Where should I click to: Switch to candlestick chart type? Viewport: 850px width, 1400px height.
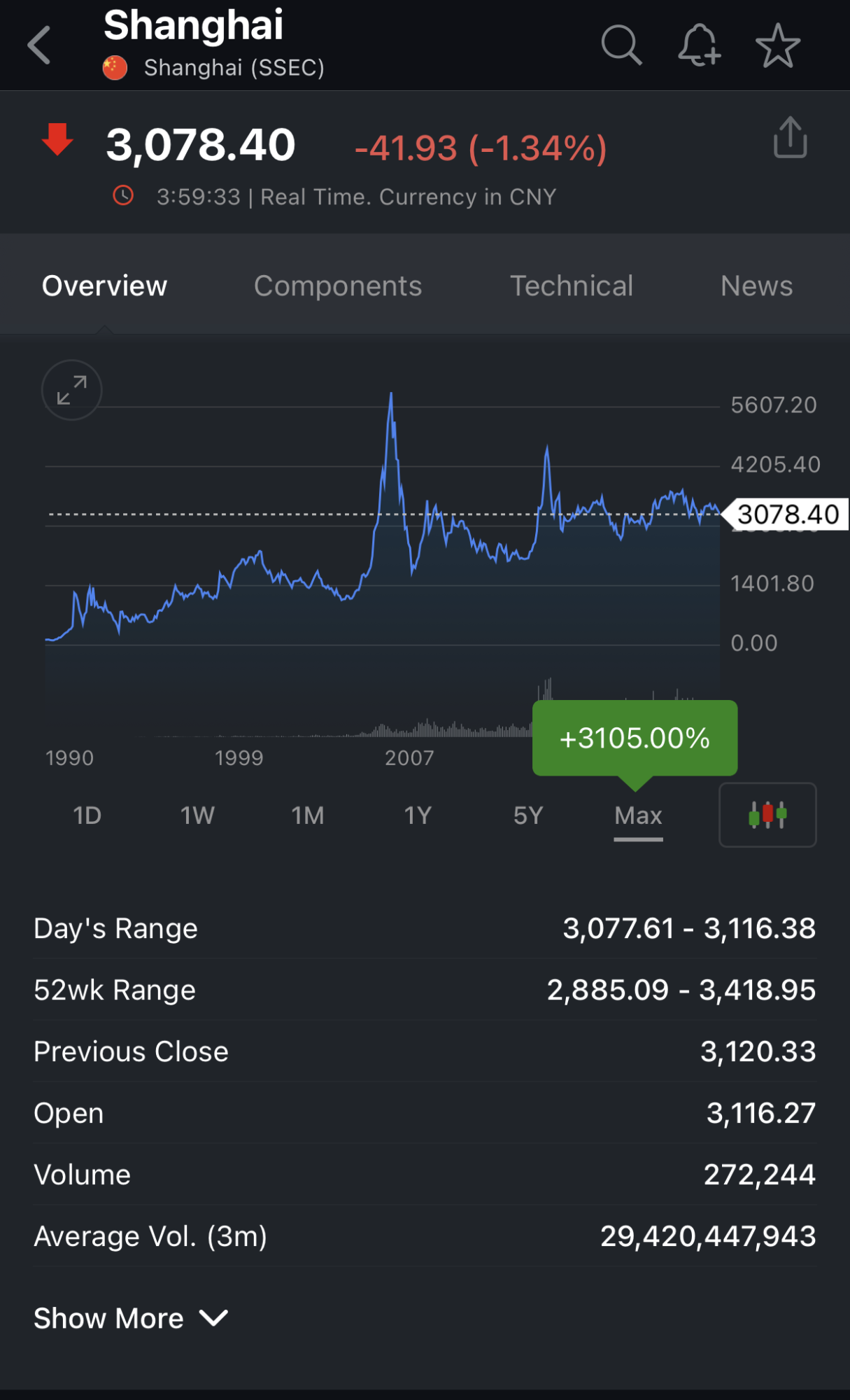pyautogui.click(x=767, y=815)
